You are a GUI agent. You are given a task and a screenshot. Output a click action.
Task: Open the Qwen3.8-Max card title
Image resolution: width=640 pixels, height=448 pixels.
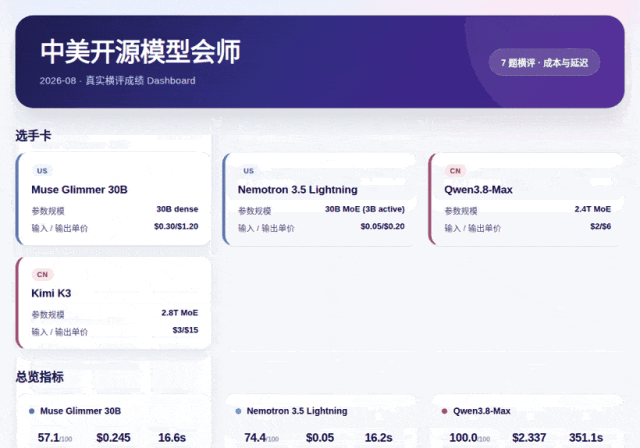pos(478,190)
